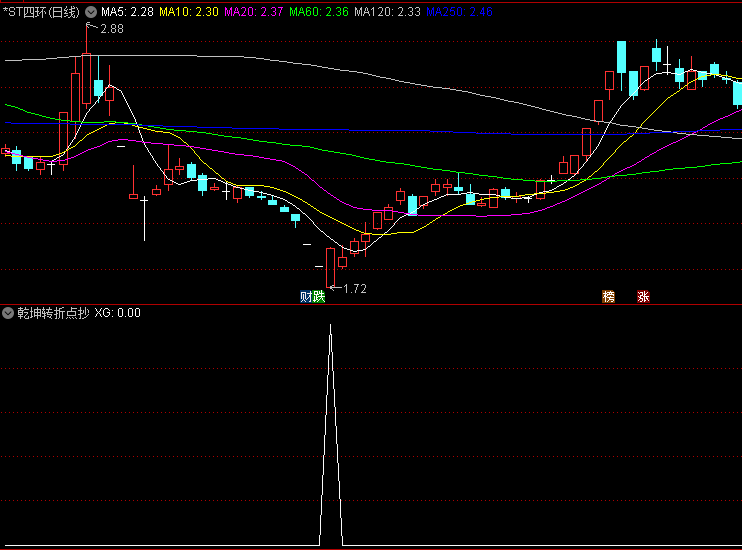The height and width of the screenshot is (550, 742).
Task: Select the red candlestick at the 1.72 low
Action: click(x=330, y=267)
